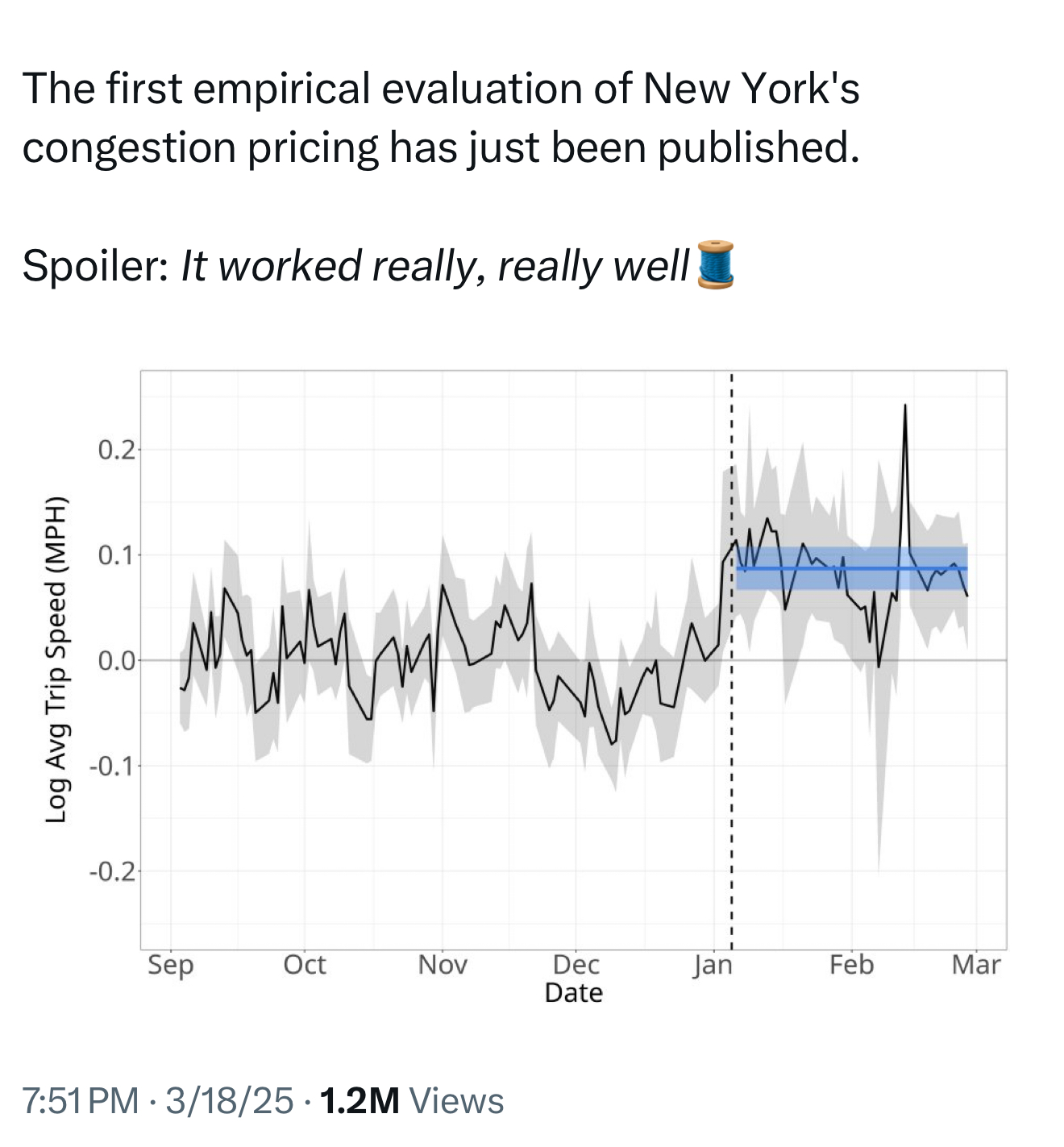Screen dimensions: 1064x1147
Task: Select the 'Oct' x-axis label
Action: [x=305, y=965]
